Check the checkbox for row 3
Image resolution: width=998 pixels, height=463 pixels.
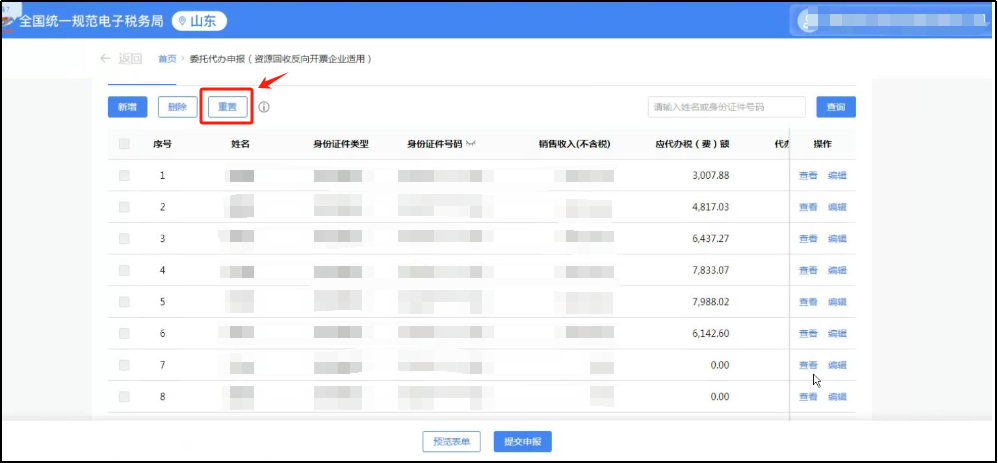pyautogui.click(x=124, y=238)
